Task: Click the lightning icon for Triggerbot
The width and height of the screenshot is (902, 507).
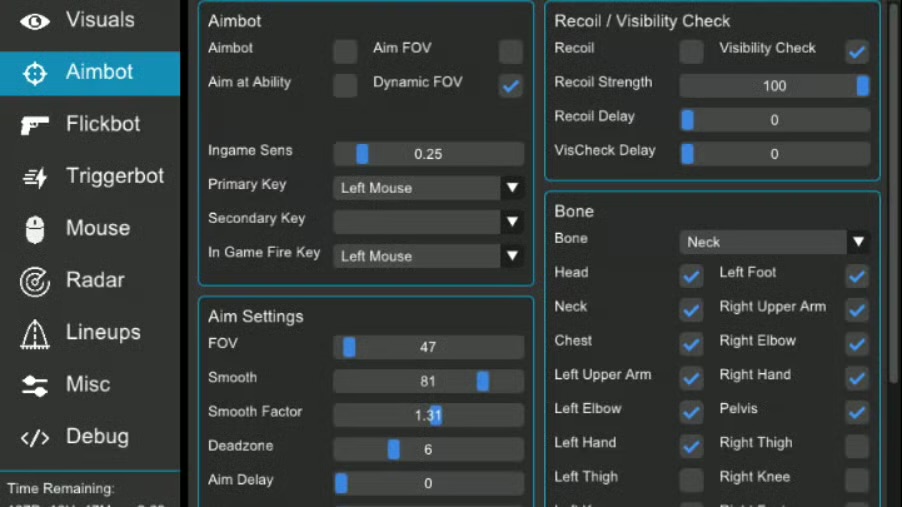Action: coord(35,177)
